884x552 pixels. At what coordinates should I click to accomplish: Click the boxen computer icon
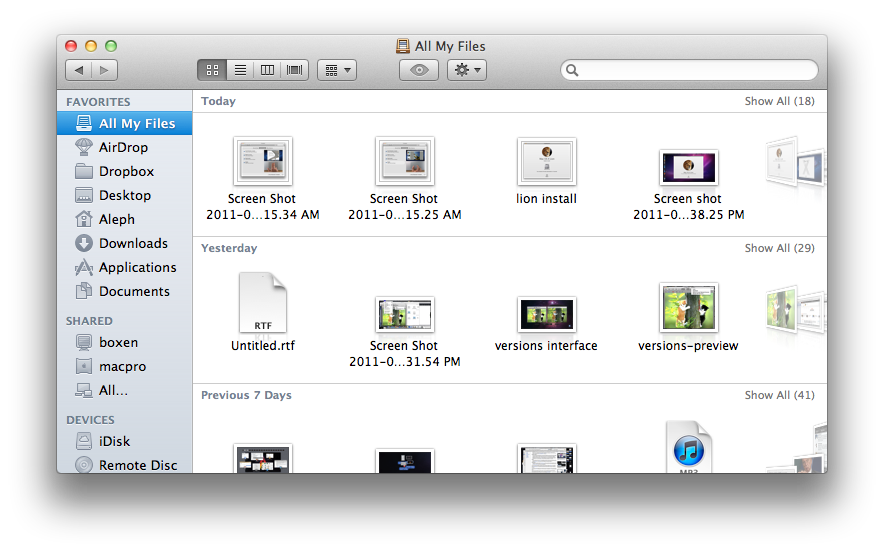tap(84, 342)
